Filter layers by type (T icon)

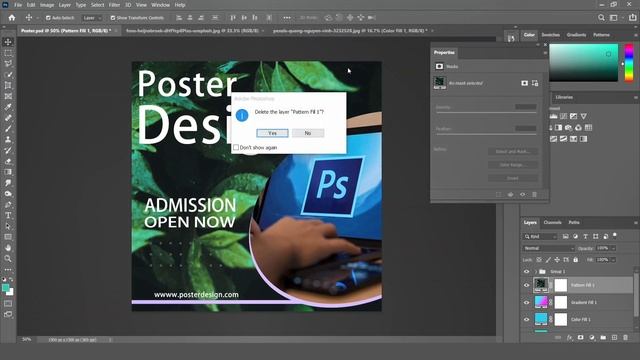585,236
